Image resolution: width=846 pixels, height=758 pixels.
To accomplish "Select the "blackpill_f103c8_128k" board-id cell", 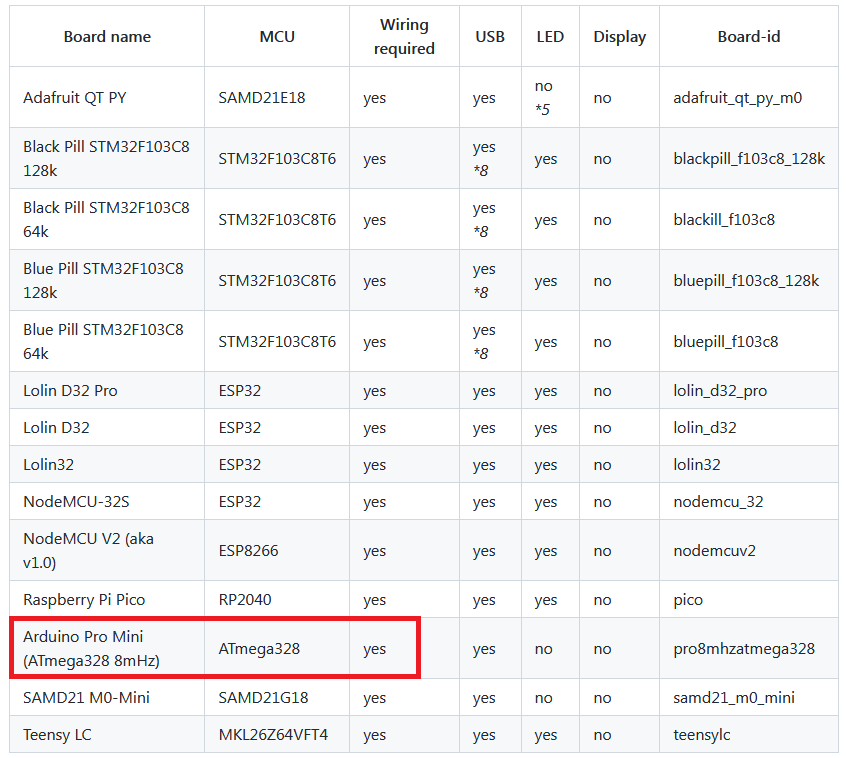I will pyautogui.click(x=749, y=159).
